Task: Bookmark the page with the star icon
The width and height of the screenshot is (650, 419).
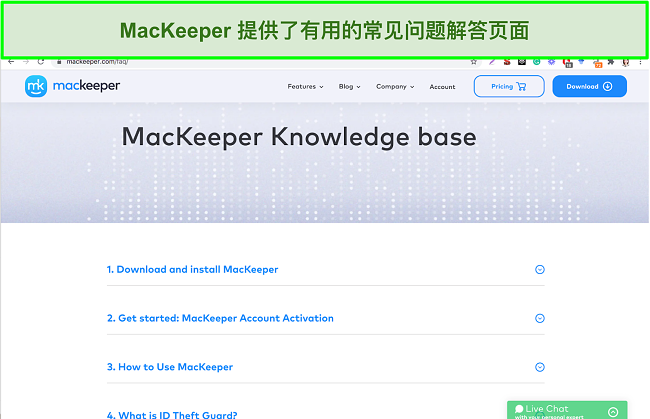Action: point(473,62)
